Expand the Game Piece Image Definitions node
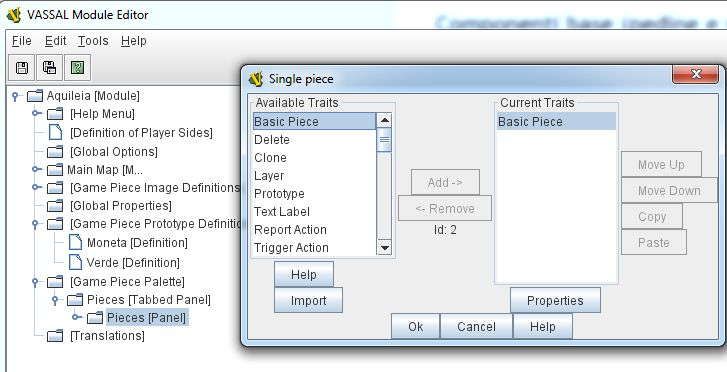 [x=36, y=187]
